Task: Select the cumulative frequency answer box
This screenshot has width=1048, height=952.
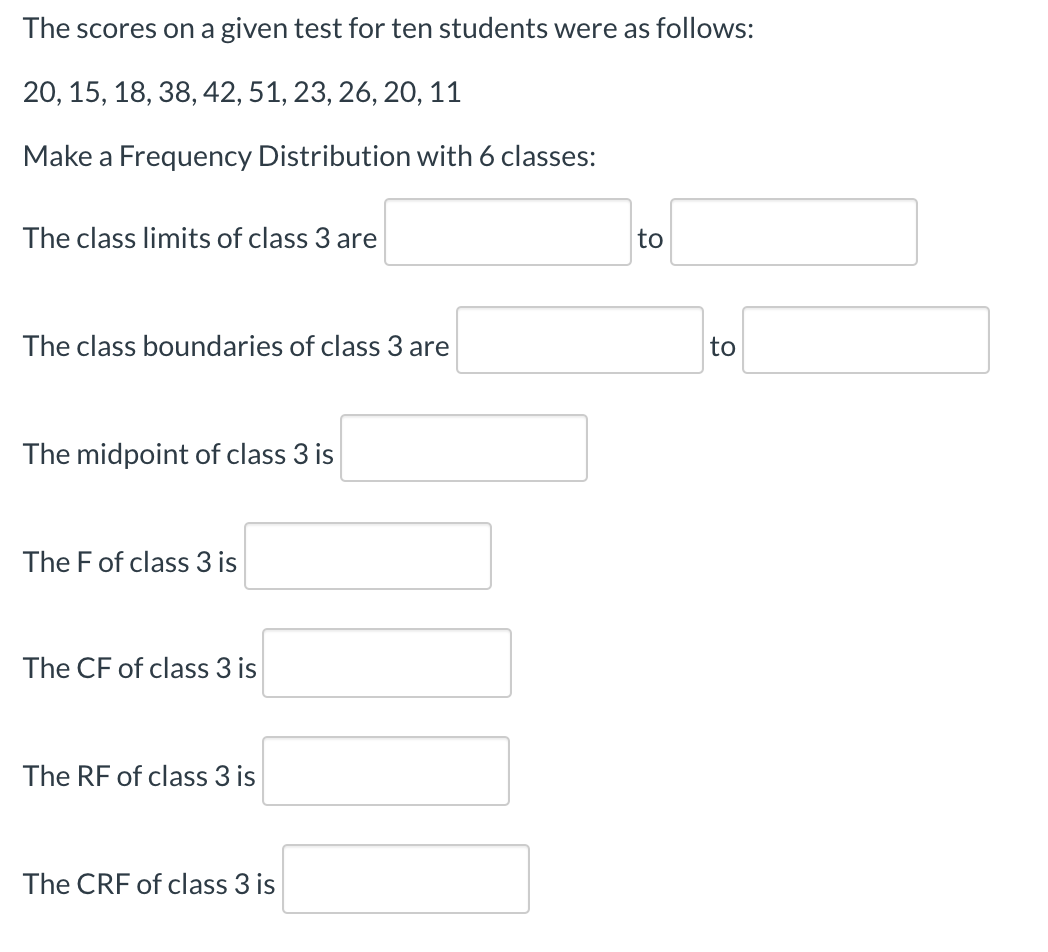Action: coord(386,663)
